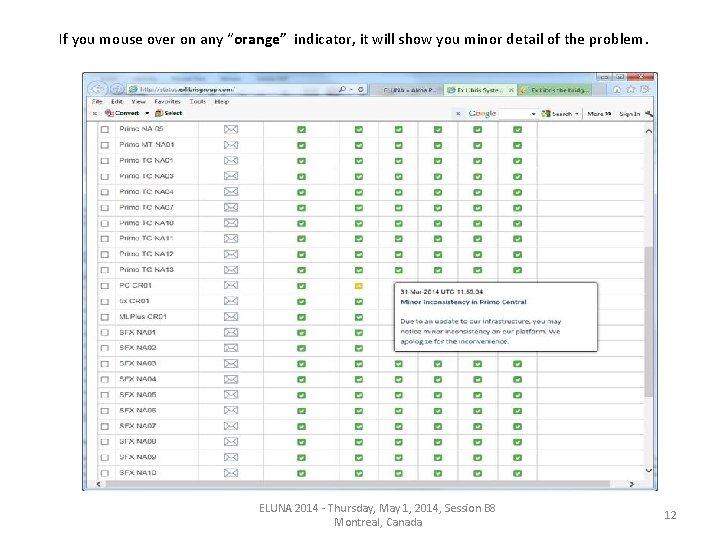Tick the checkbox for SFX NA09

click(x=105, y=457)
